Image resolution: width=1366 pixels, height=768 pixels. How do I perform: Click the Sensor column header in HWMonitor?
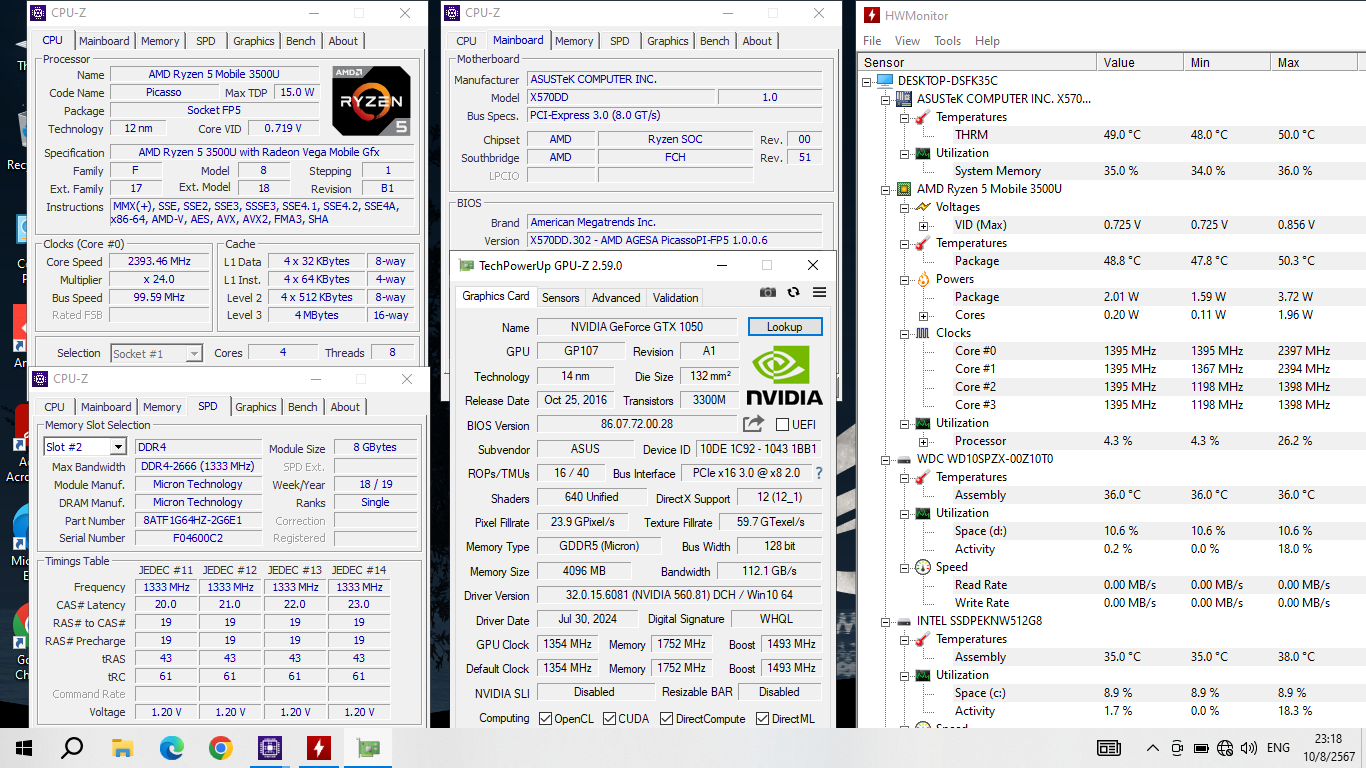pyautogui.click(x=978, y=62)
